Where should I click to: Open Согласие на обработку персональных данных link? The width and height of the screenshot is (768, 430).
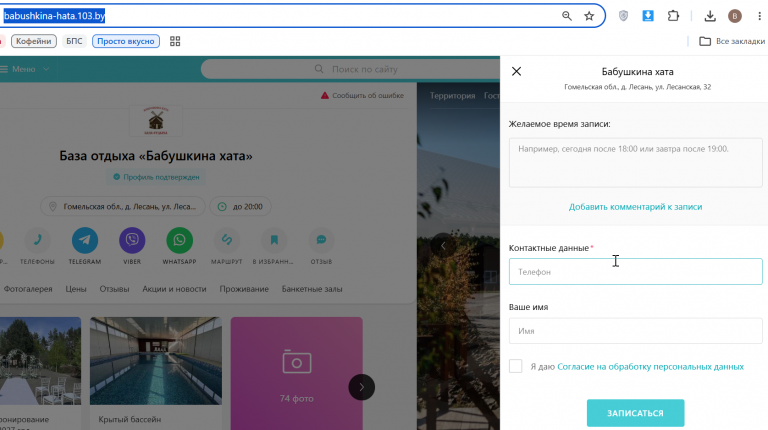click(x=650, y=366)
